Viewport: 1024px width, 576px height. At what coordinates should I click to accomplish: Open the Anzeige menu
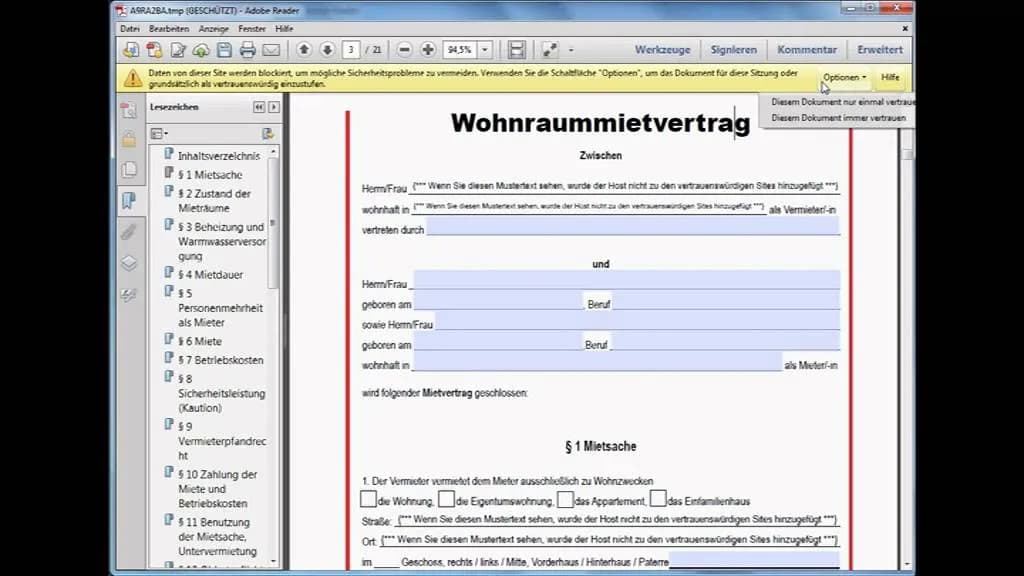214,29
